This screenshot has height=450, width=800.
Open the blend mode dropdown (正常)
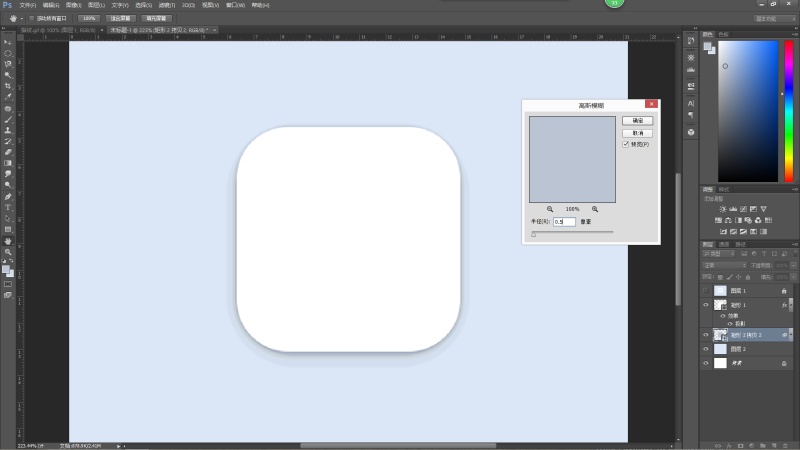click(724, 265)
